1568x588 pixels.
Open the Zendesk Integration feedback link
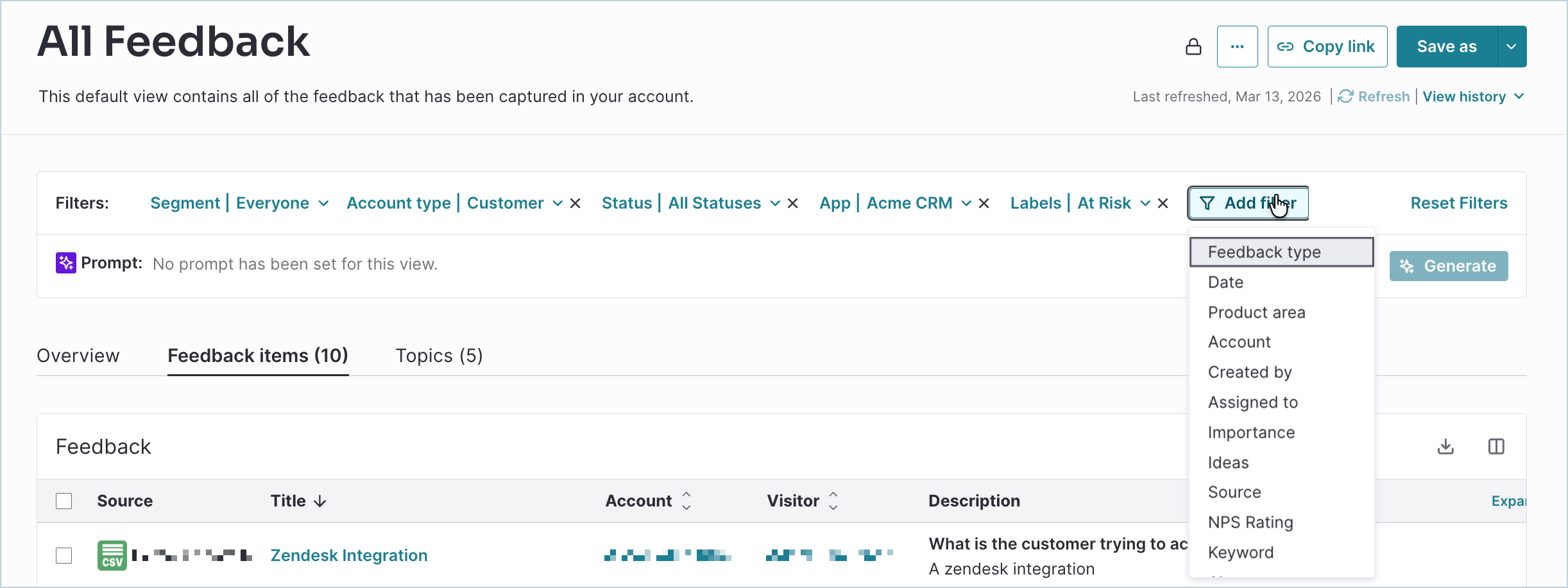pyautogui.click(x=349, y=555)
